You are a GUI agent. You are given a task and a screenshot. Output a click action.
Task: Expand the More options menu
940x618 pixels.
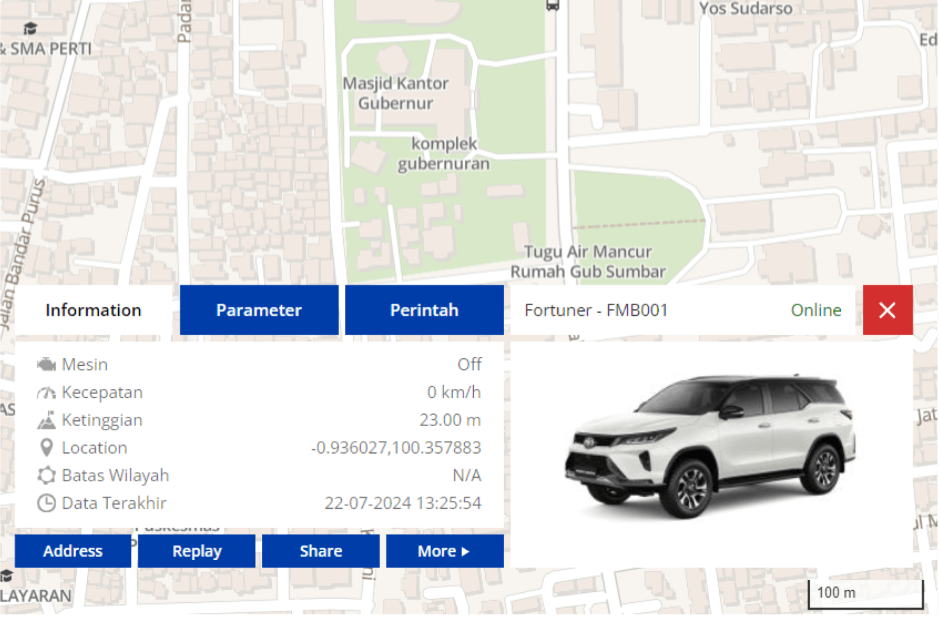coord(444,551)
